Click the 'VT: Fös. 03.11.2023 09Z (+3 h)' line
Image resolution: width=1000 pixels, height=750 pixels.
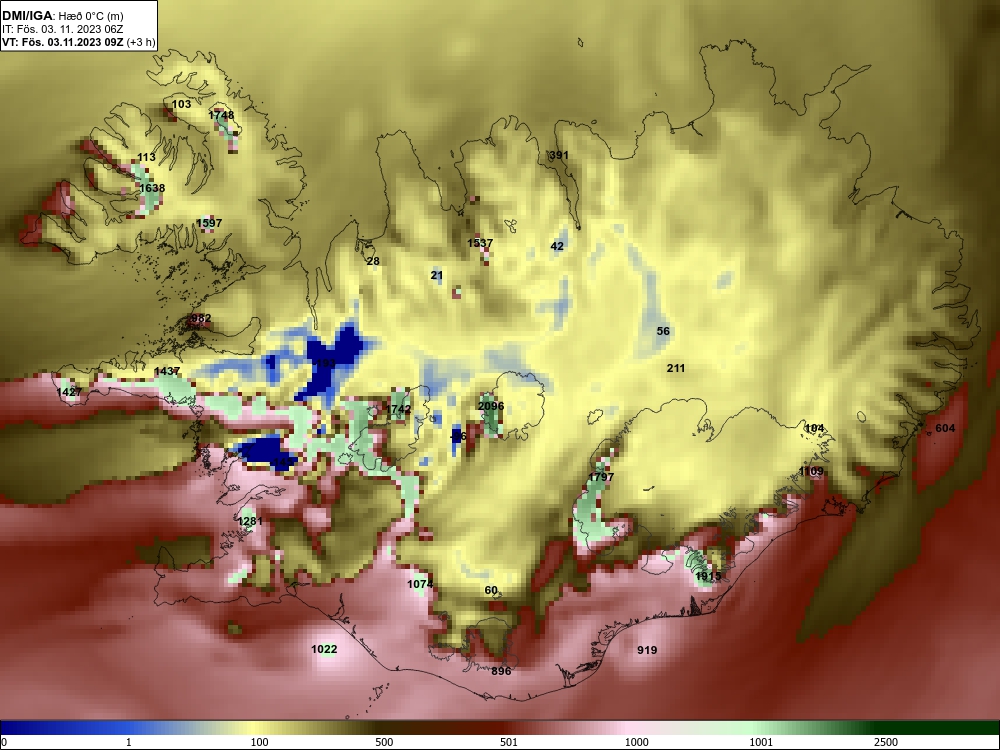(78, 43)
